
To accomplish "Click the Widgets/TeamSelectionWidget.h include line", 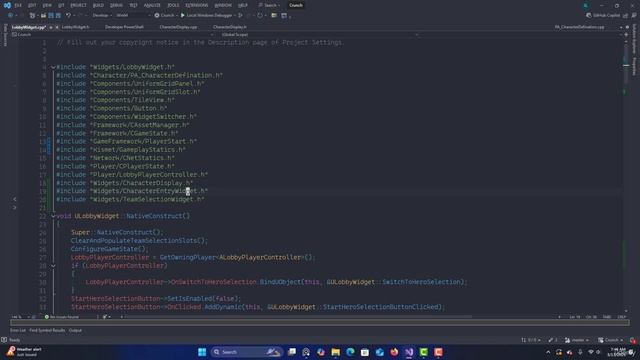I will click(131, 200).
